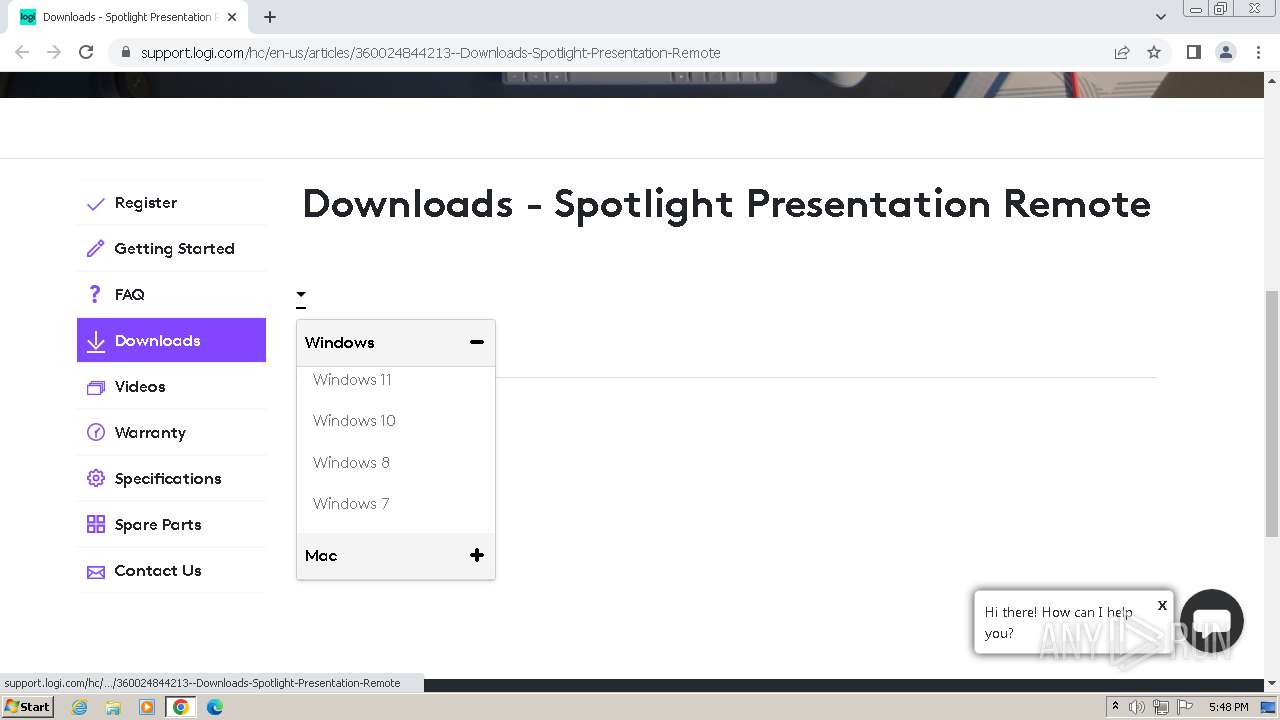Image resolution: width=1280 pixels, height=720 pixels.
Task: Click the browser back arrow
Action: click(x=22, y=52)
